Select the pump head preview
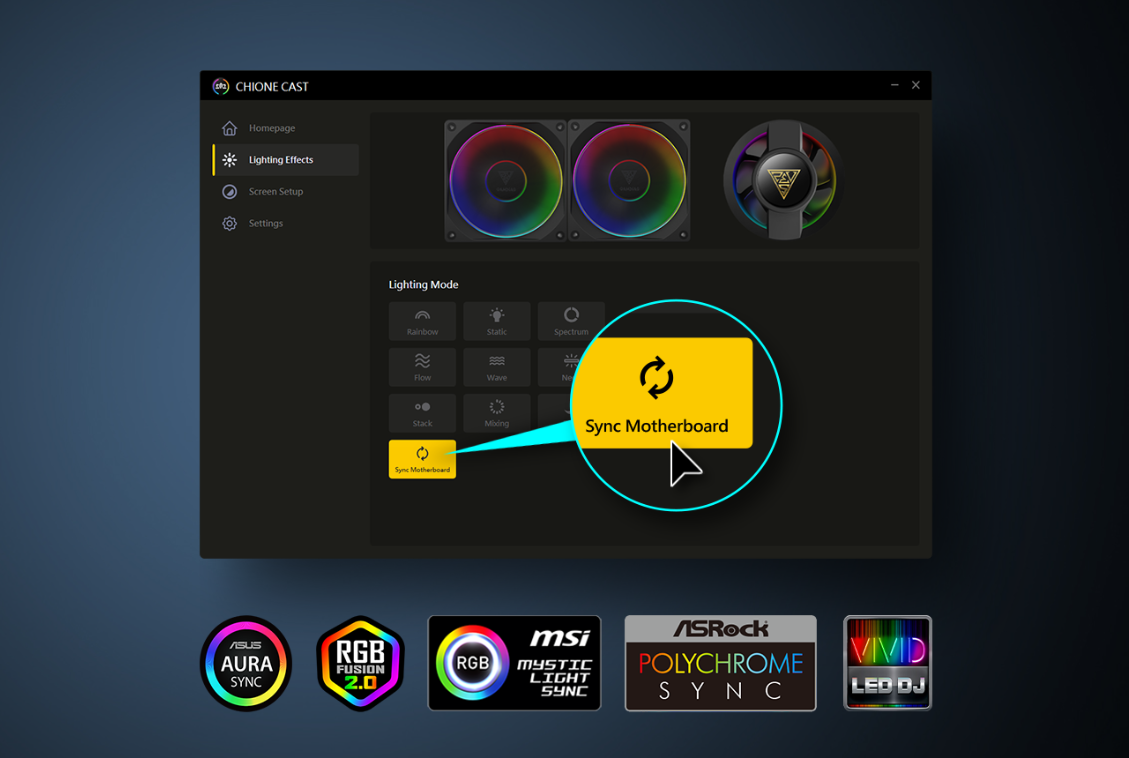Image resolution: width=1129 pixels, height=758 pixels. click(783, 180)
